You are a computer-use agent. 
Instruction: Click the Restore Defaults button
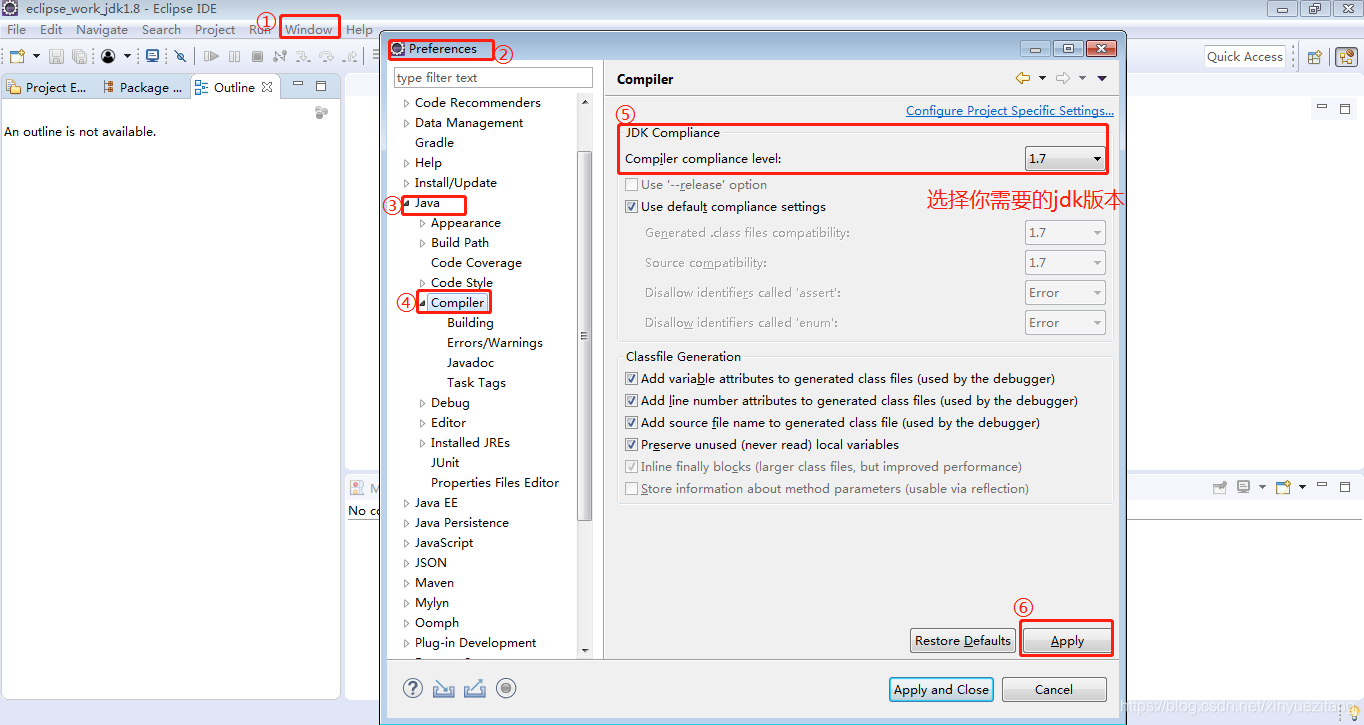coord(963,640)
